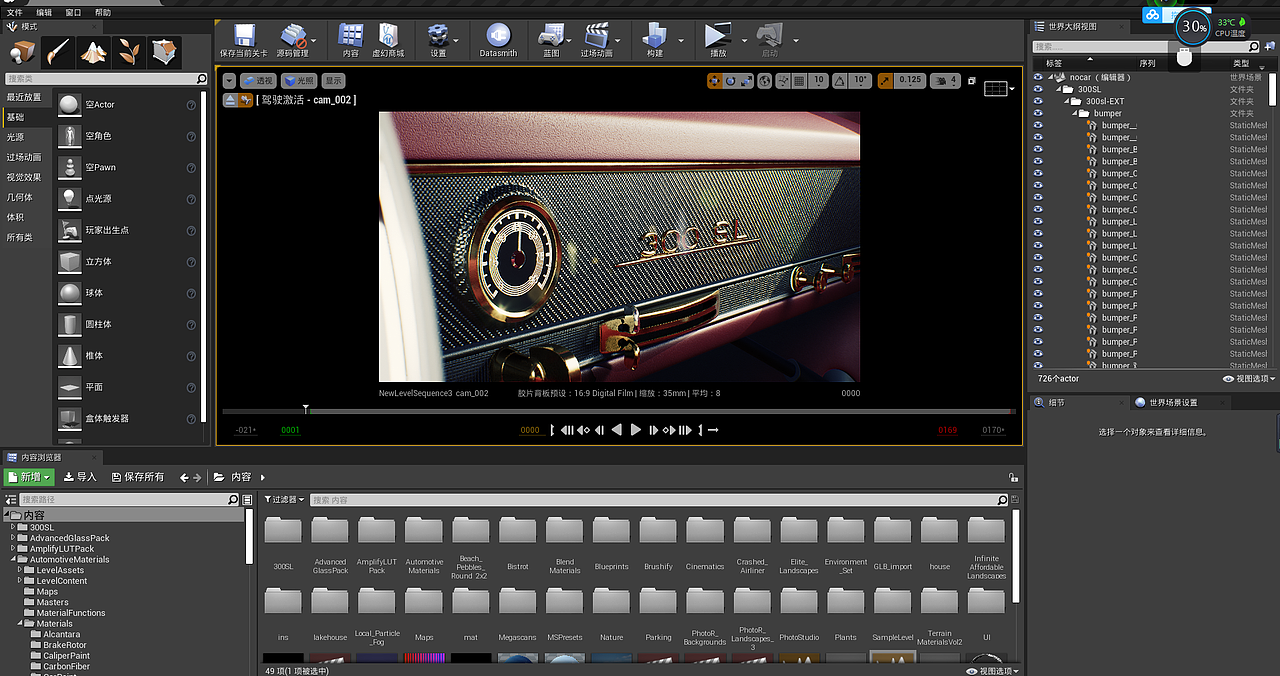Click the camera speed value 4 control

[946, 81]
